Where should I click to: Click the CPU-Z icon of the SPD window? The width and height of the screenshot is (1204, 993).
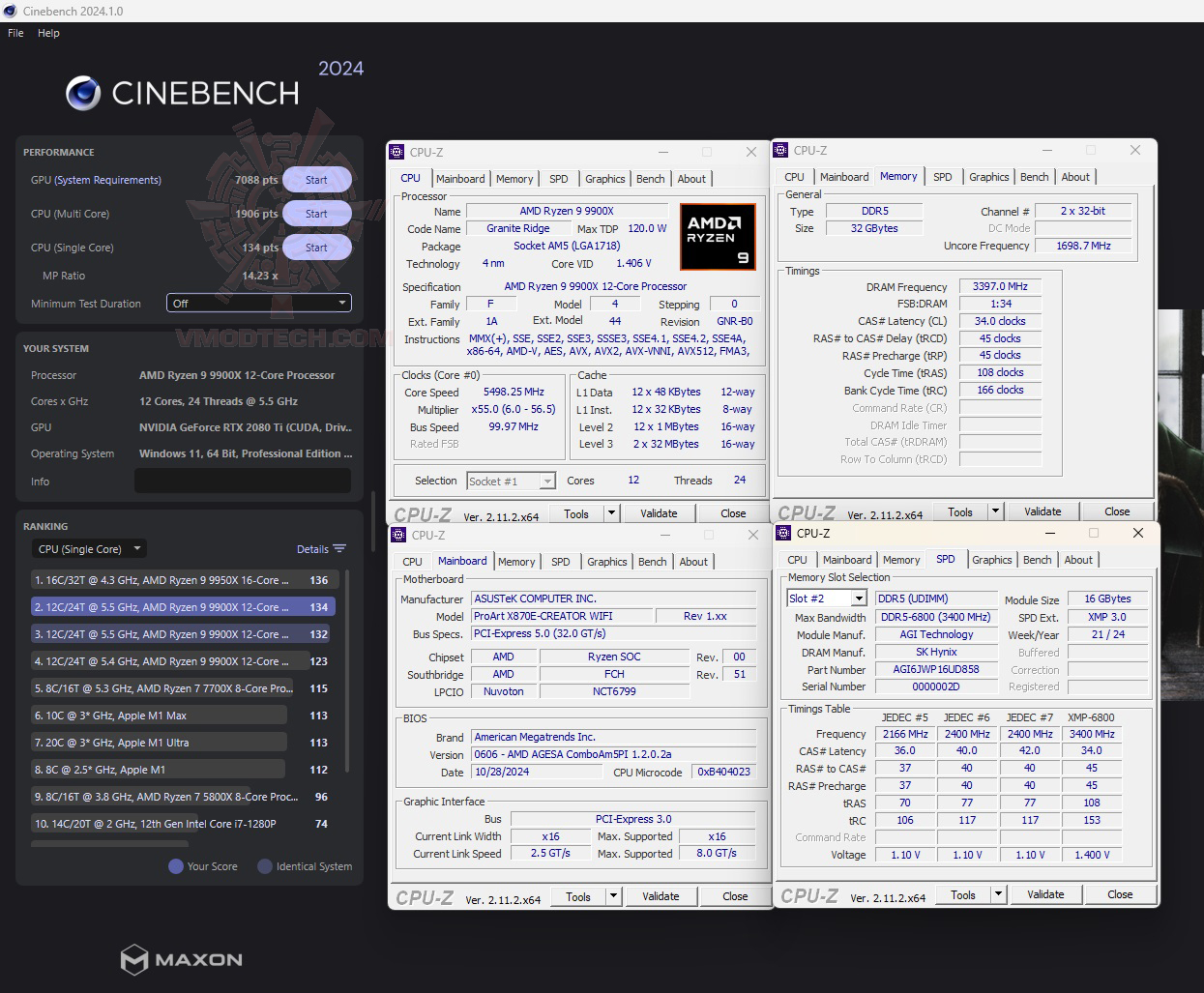point(783,533)
